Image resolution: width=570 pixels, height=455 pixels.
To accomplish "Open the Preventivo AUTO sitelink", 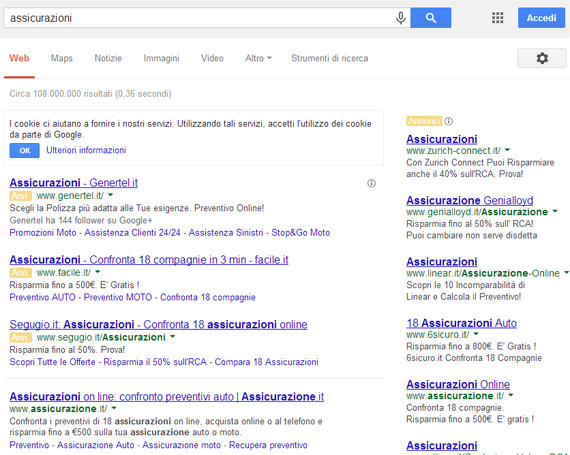I will 43,297.
